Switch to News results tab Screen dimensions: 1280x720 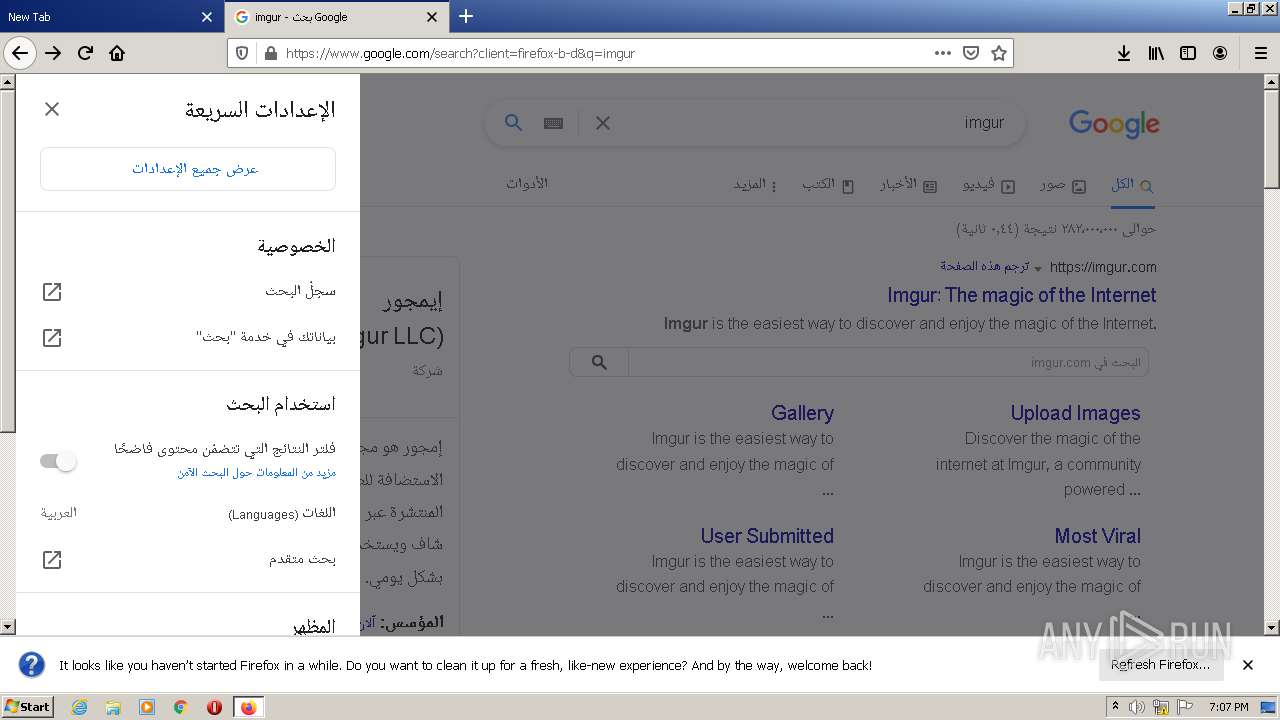(908, 185)
